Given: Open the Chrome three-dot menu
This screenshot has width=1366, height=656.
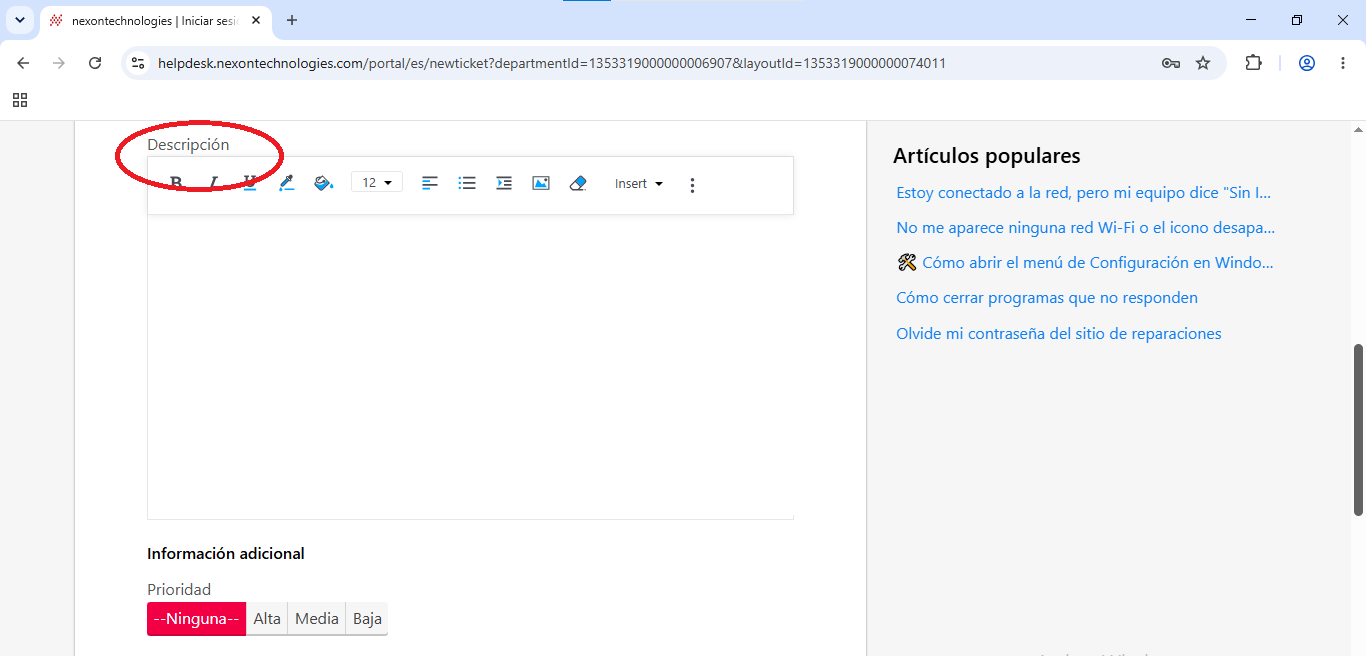Looking at the screenshot, I should 1343,63.
